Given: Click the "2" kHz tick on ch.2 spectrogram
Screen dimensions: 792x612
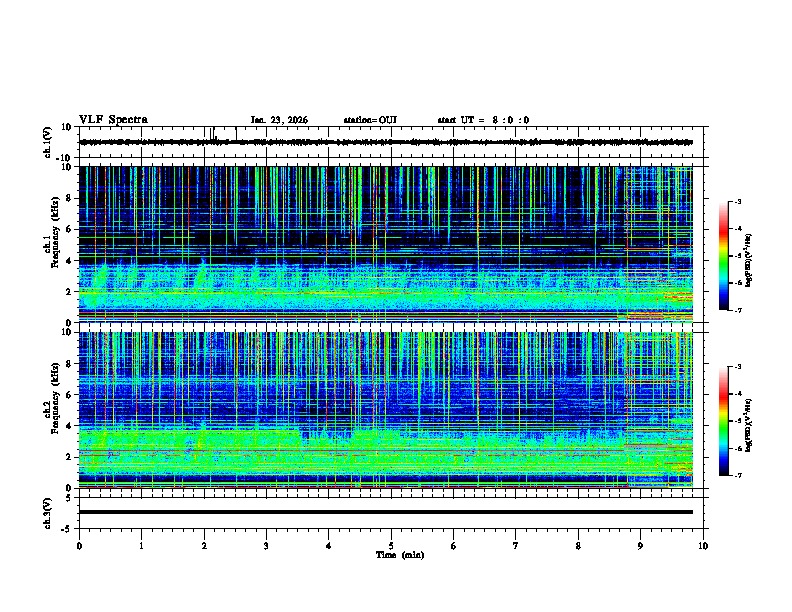Looking at the screenshot, I should pyautogui.click(x=69, y=457).
